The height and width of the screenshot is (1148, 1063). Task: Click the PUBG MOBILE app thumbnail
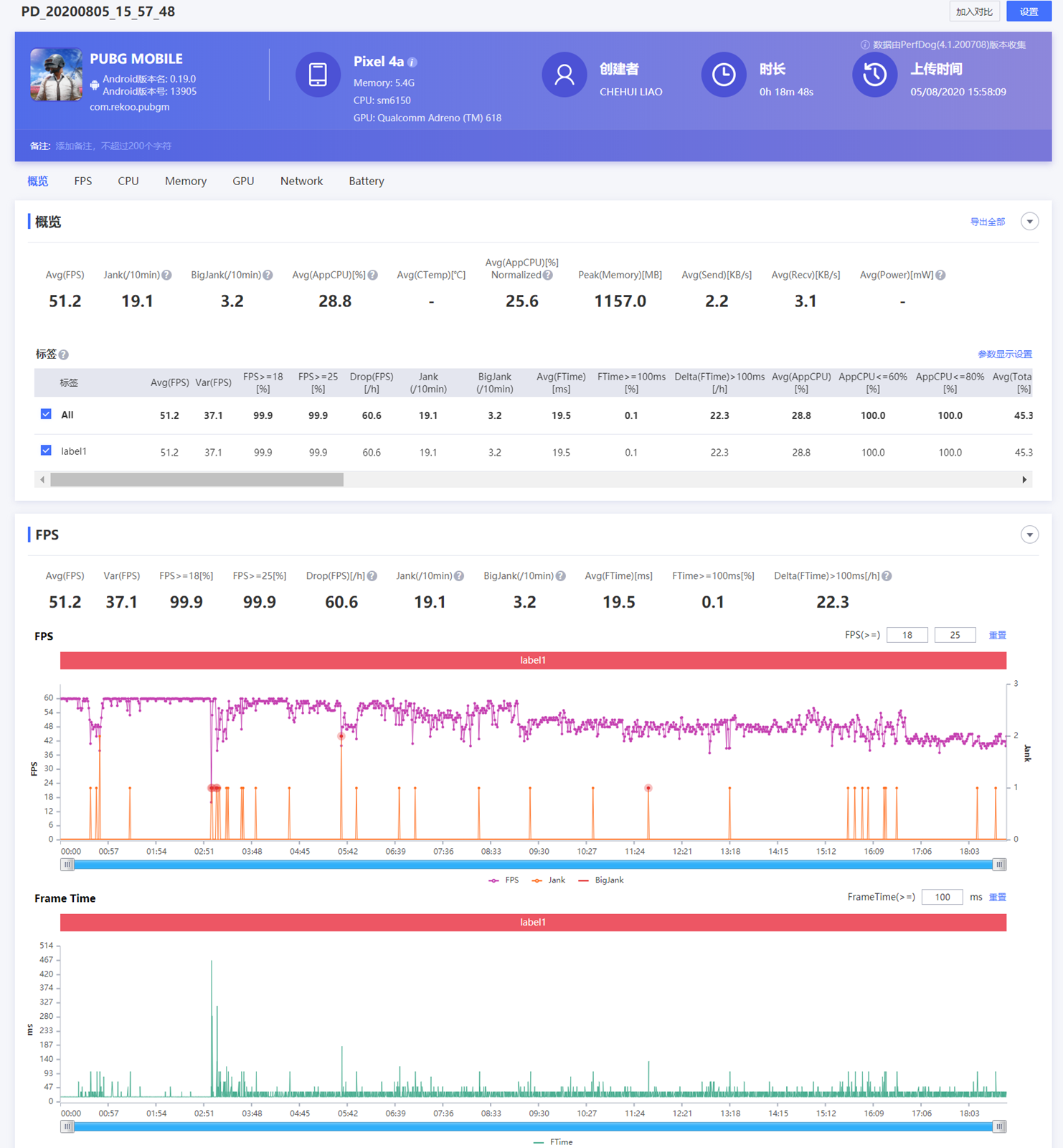pos(56,75)
